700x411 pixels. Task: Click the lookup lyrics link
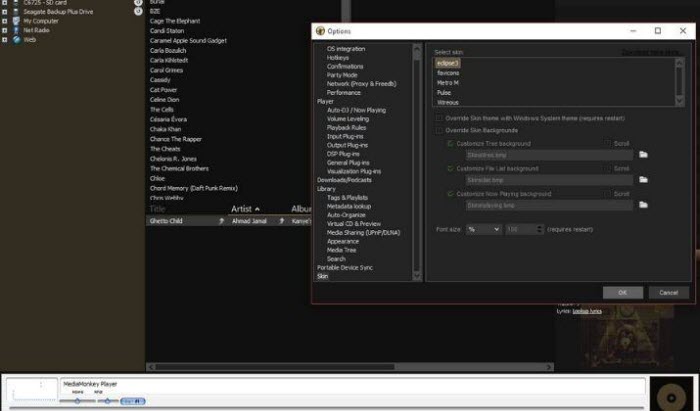[x=587, y=311]
